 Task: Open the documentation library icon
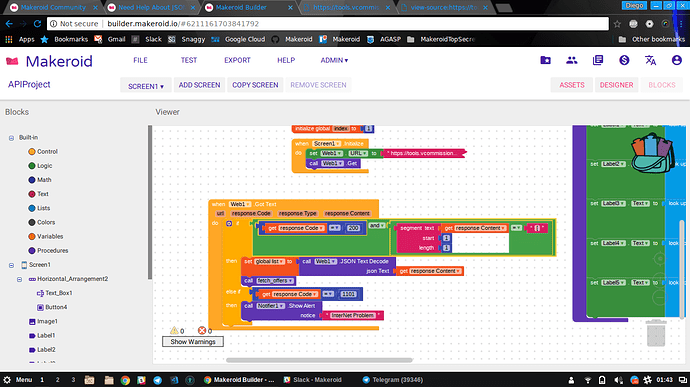[x=598, y=60]
